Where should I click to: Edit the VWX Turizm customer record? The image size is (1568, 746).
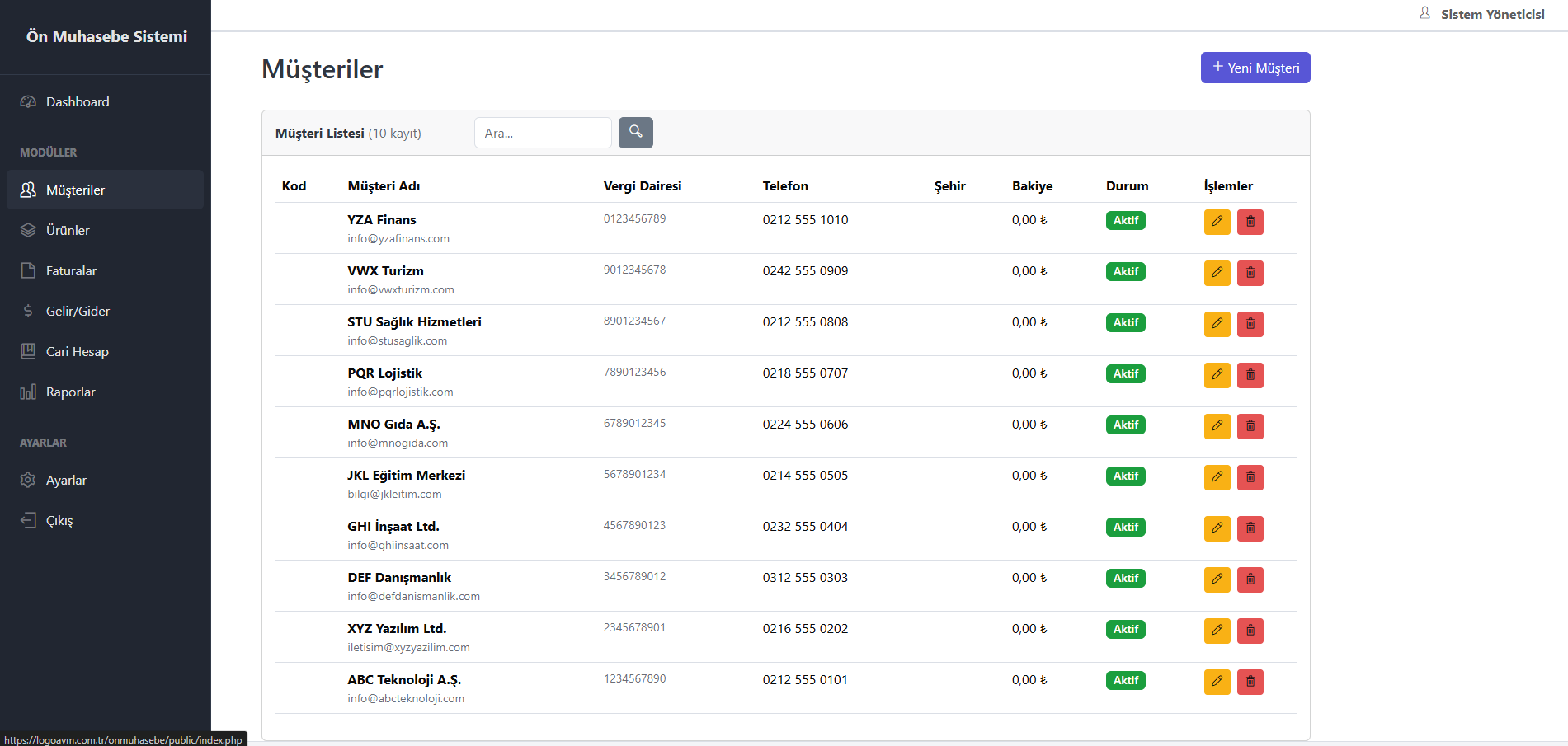(x=1217, y=273)
